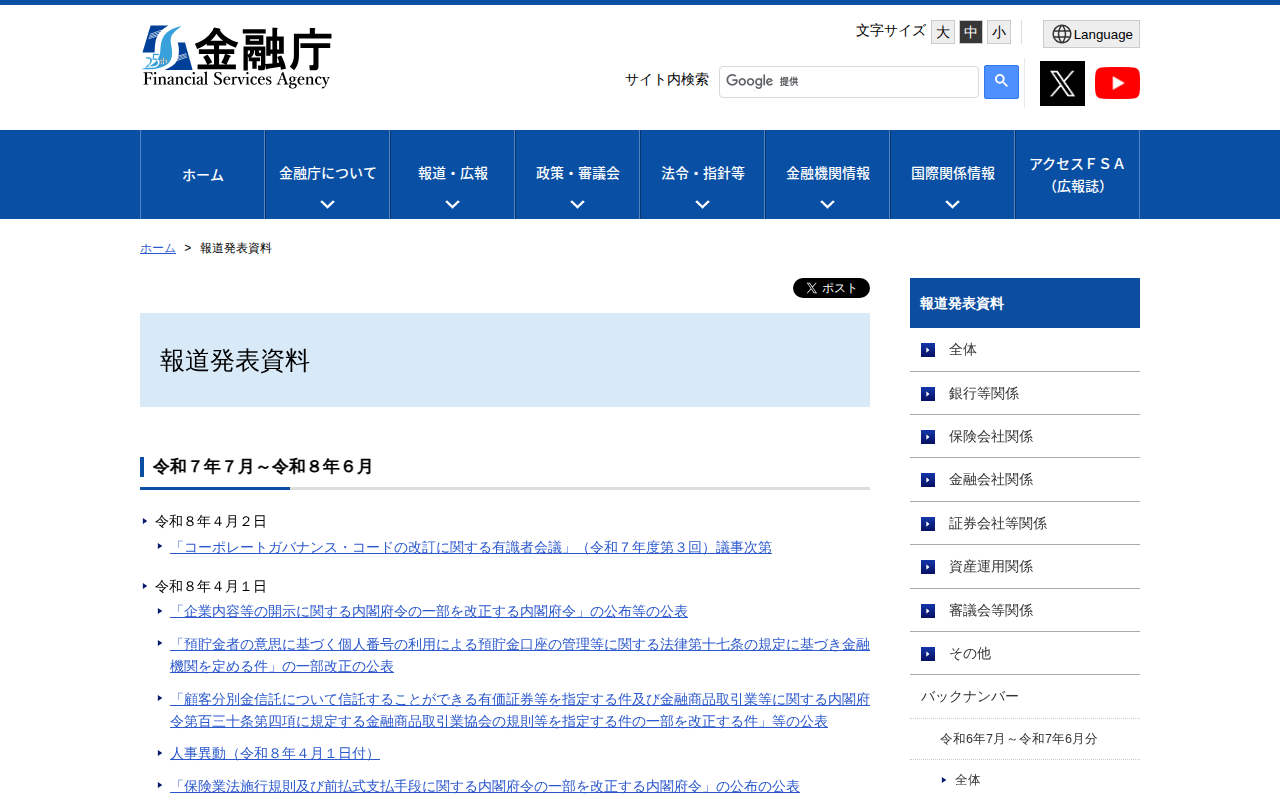Open アクセスＦＳＡ（広報誌） menu item
This screenshot has width=1280, height=800.
coord(1077,175)
